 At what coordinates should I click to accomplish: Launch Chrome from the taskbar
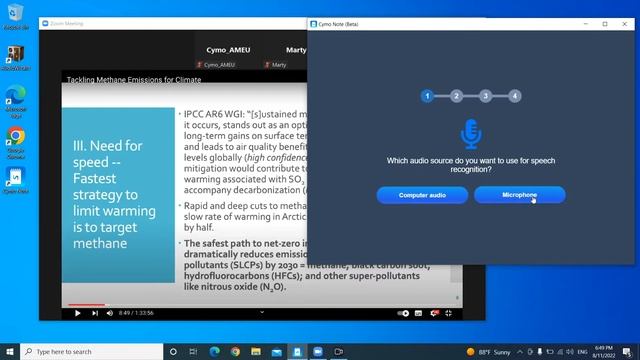pos(235,351)
